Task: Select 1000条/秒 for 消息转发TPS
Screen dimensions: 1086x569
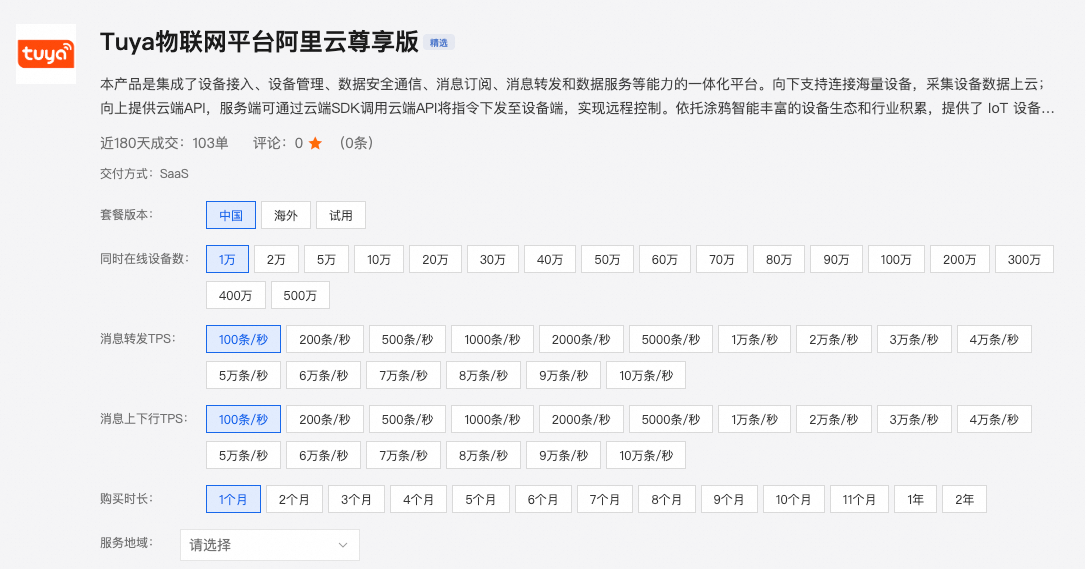Action: [x=492, y=339]
